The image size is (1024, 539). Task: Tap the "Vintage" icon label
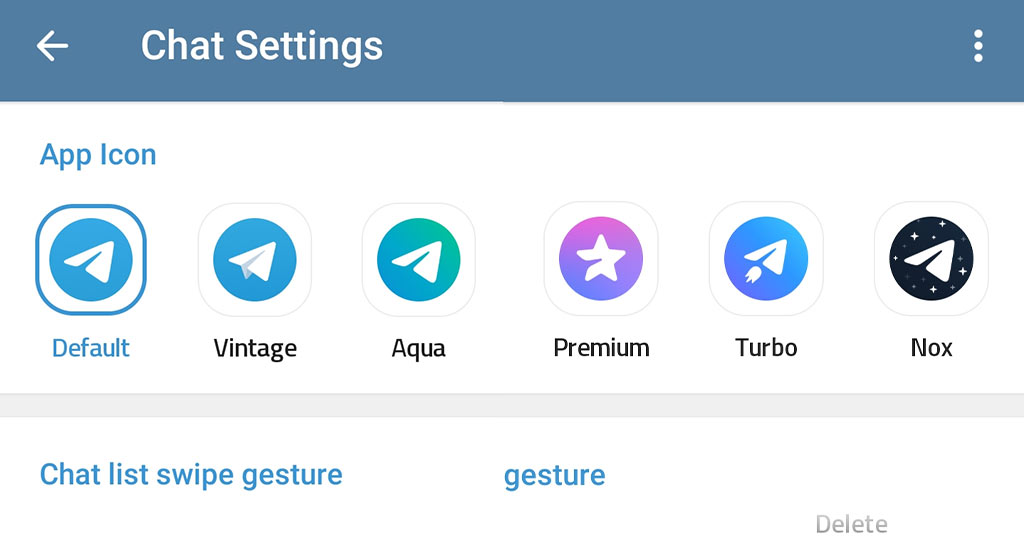click(x=255, y=348)
